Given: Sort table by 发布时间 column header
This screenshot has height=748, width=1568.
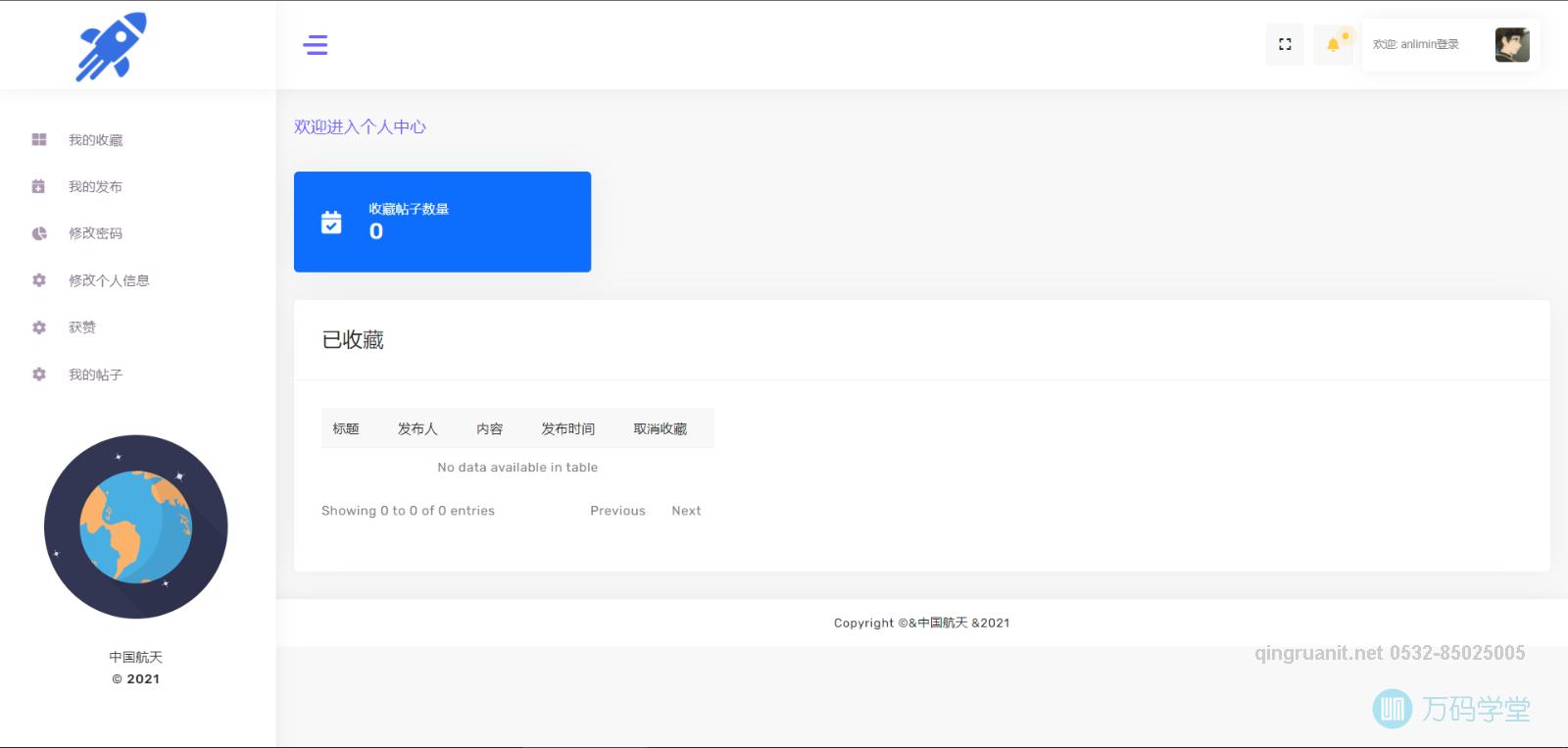Looking at the screenshot, I should click(x=567, y=428).
